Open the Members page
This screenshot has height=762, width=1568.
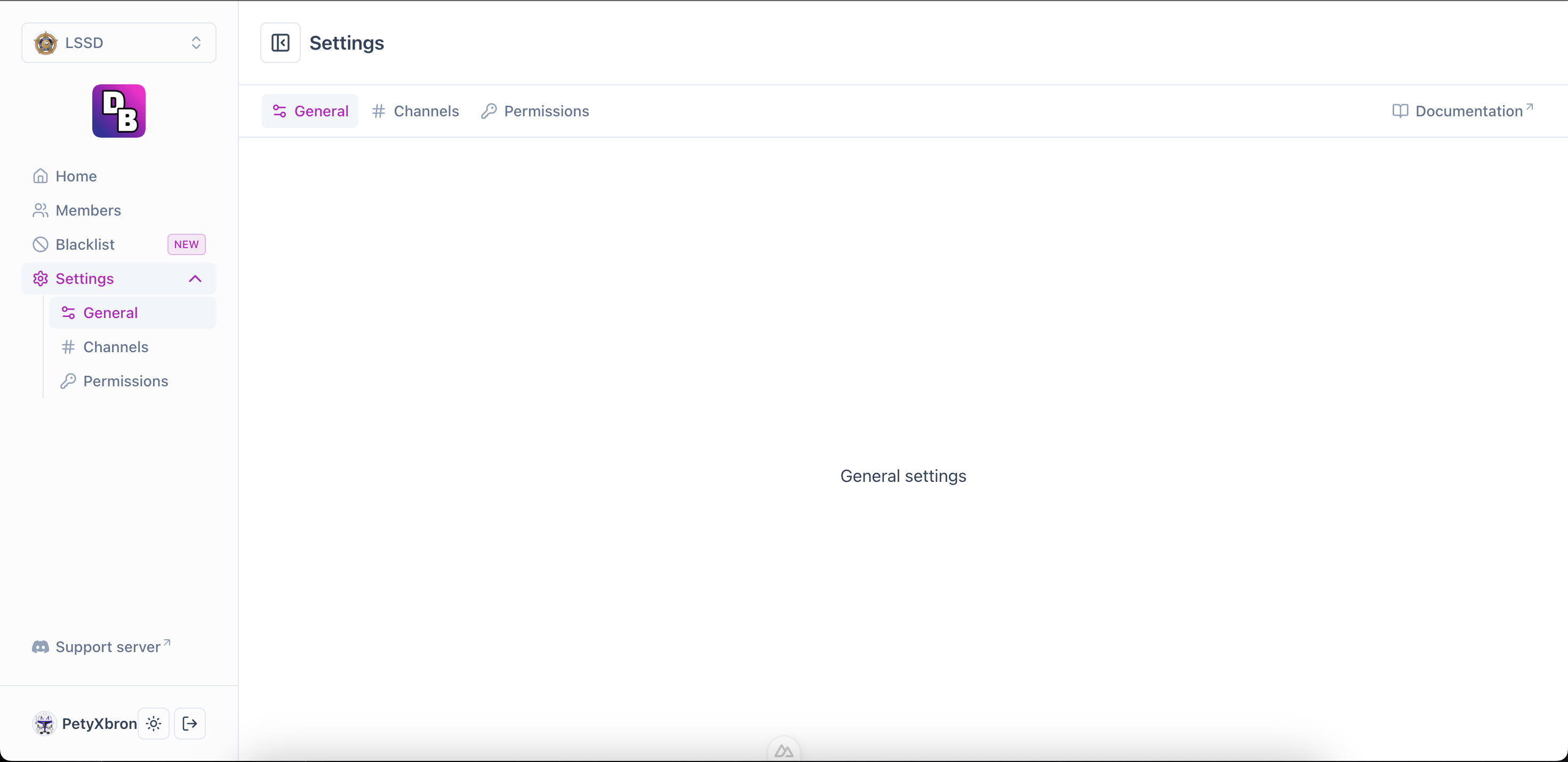119,210
